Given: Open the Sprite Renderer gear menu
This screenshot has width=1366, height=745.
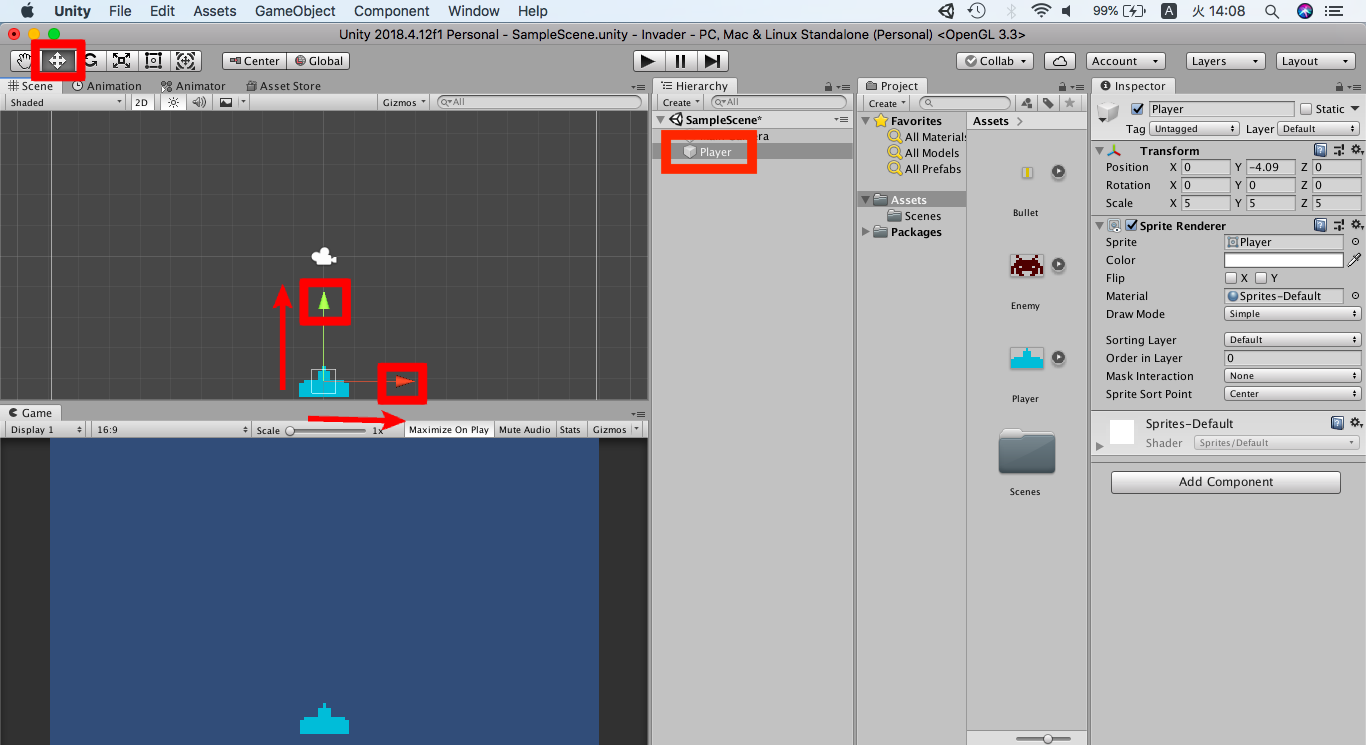Looking at the screenshot, I should pyautogui.click(x=1356, y=225).
